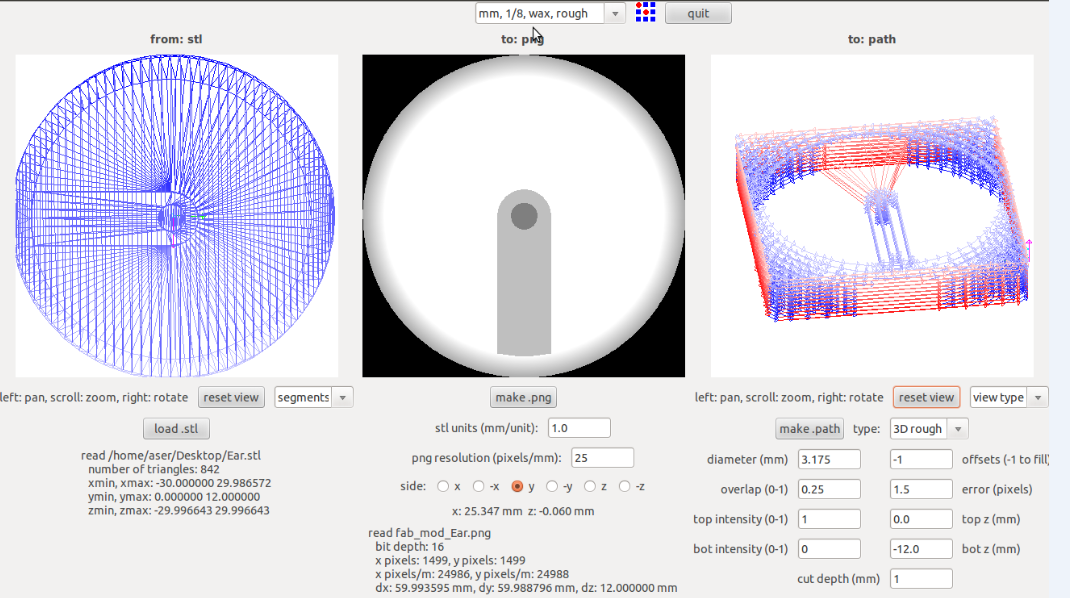Click the 'zmin, zmax' values line

point(179,510)
